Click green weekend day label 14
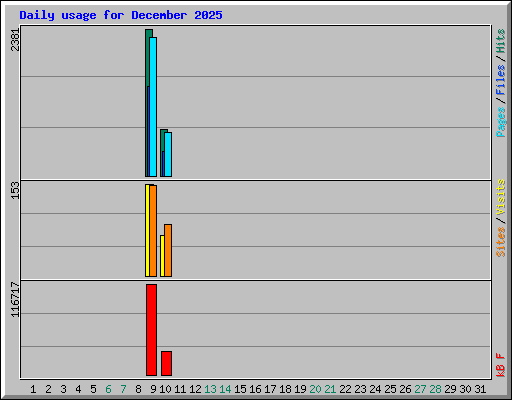 [225, 389]
